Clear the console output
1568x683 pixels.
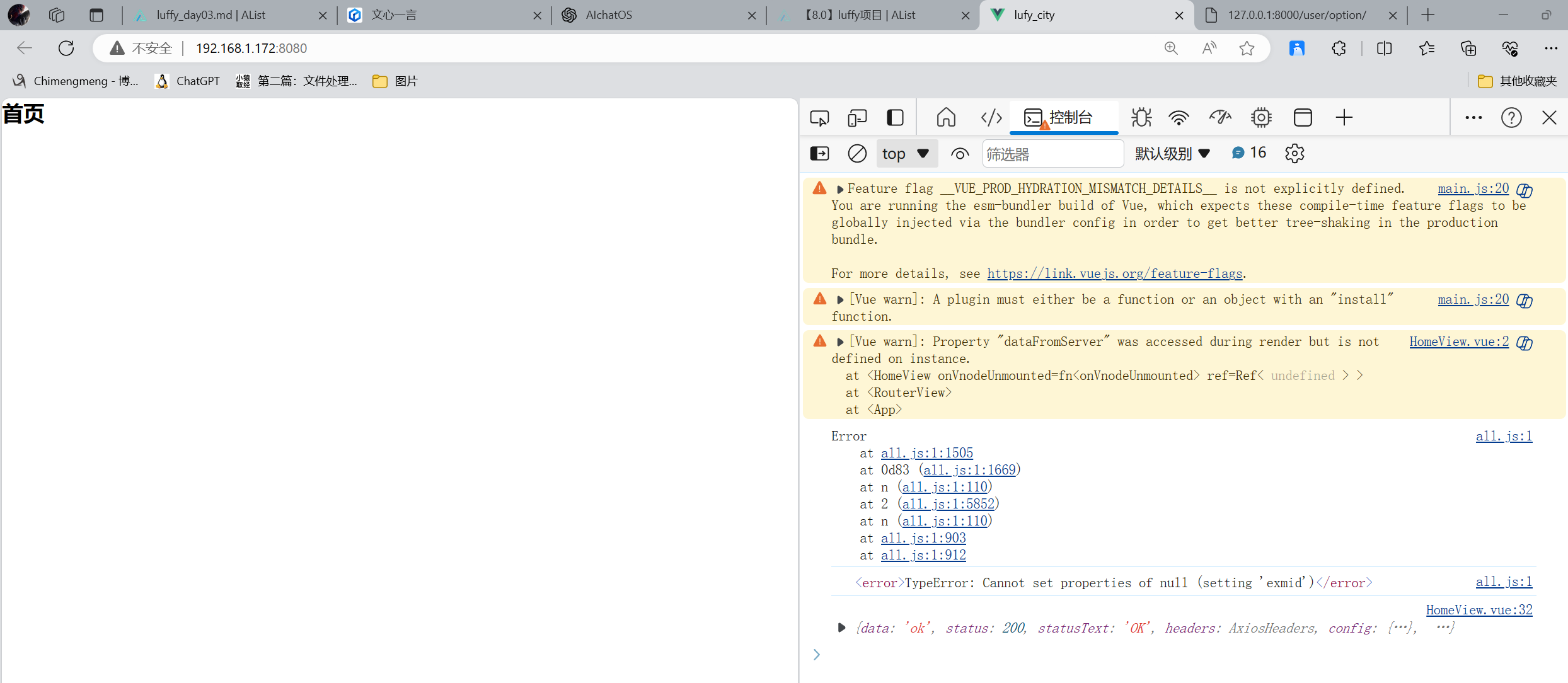click(857, 154)
